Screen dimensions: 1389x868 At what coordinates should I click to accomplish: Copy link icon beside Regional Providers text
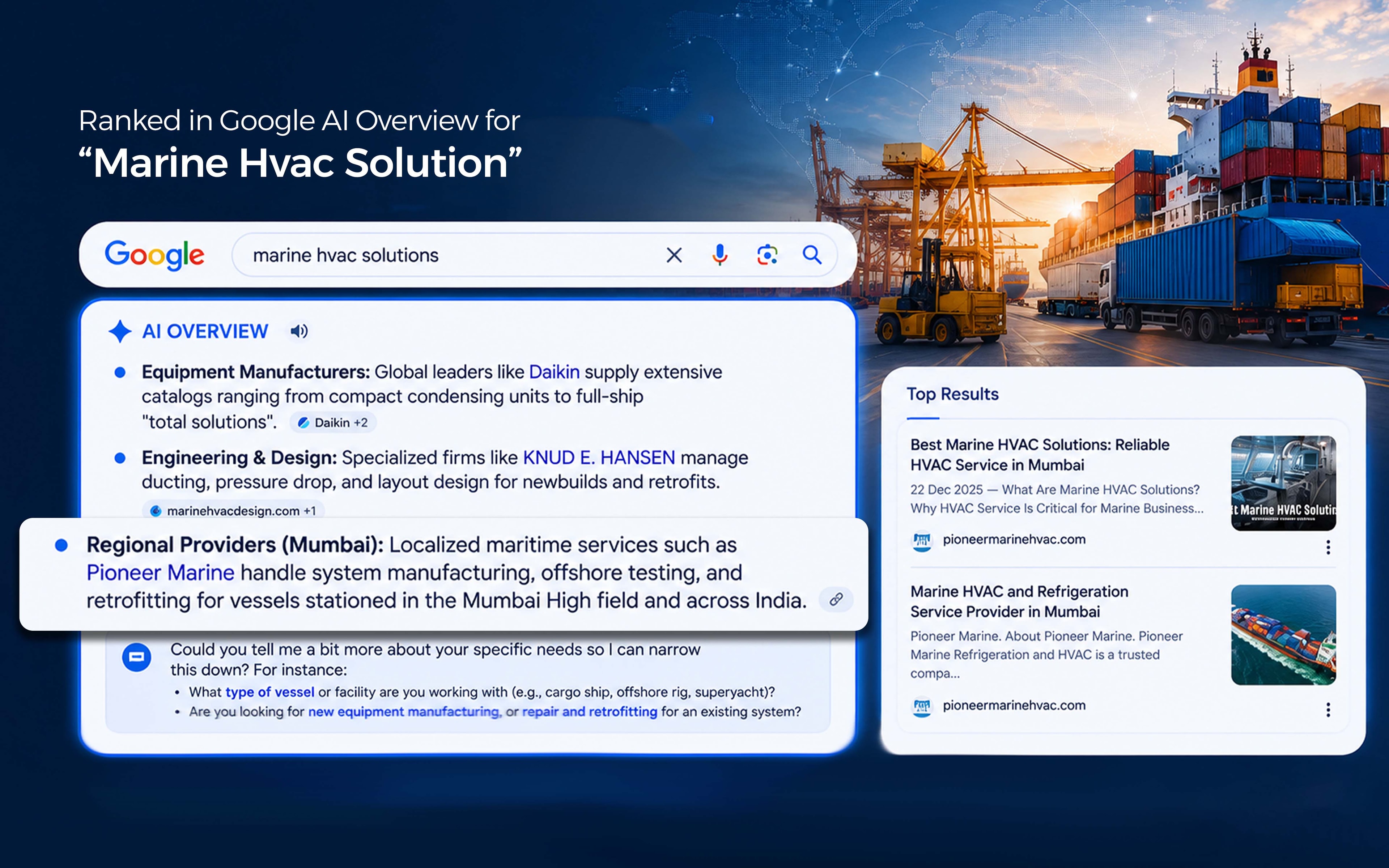pos(836,600)
